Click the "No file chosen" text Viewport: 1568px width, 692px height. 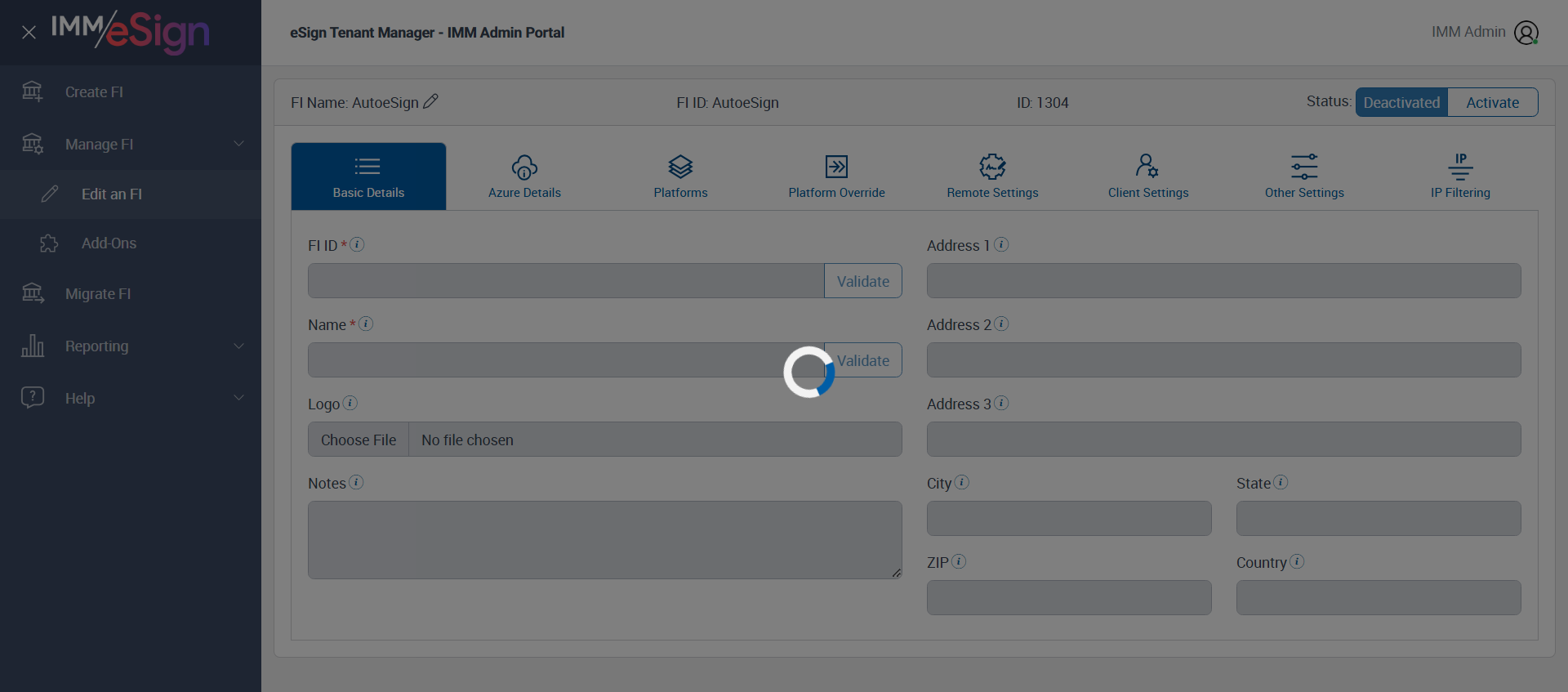pyautogui.click(x=467, y=440)
